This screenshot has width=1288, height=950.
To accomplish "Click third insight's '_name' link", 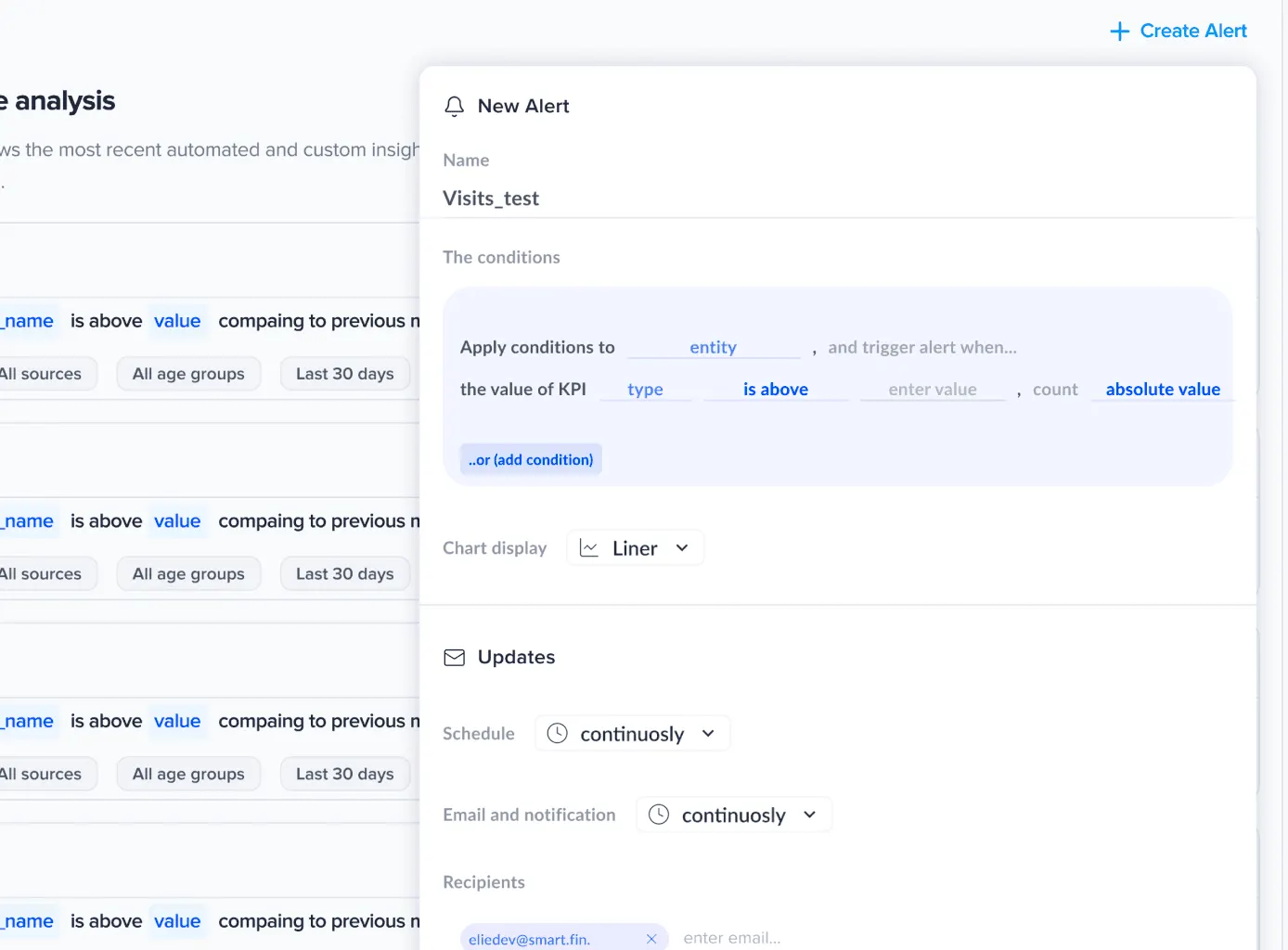I will pyautogui.click(x=28, y=721).
